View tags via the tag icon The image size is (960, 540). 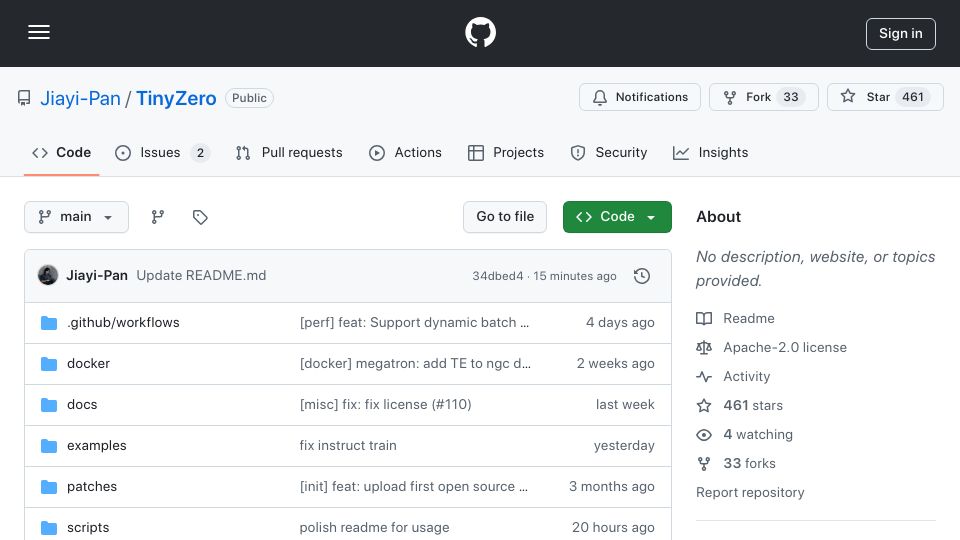200,217
